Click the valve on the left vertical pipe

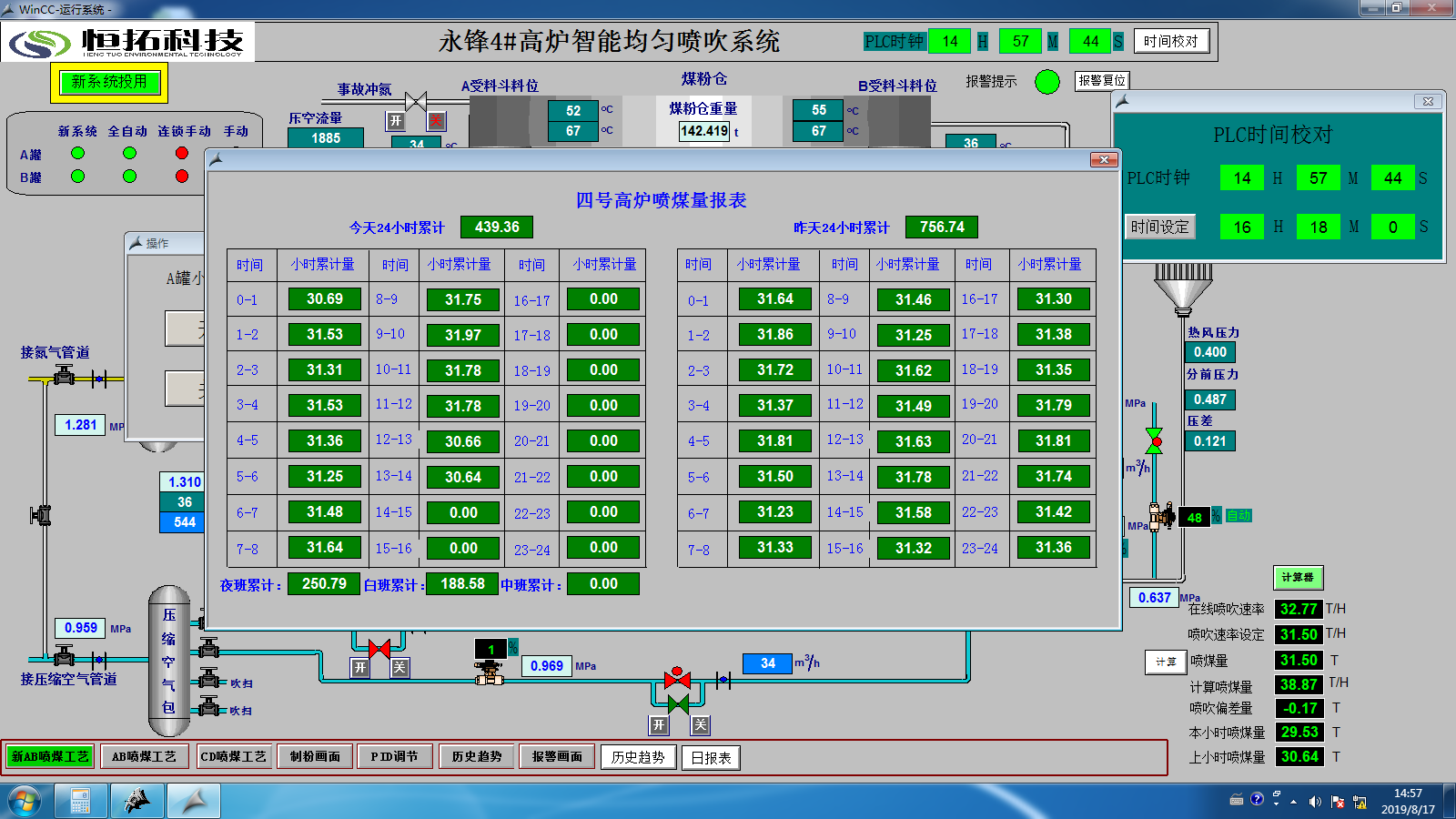point(41,516)
